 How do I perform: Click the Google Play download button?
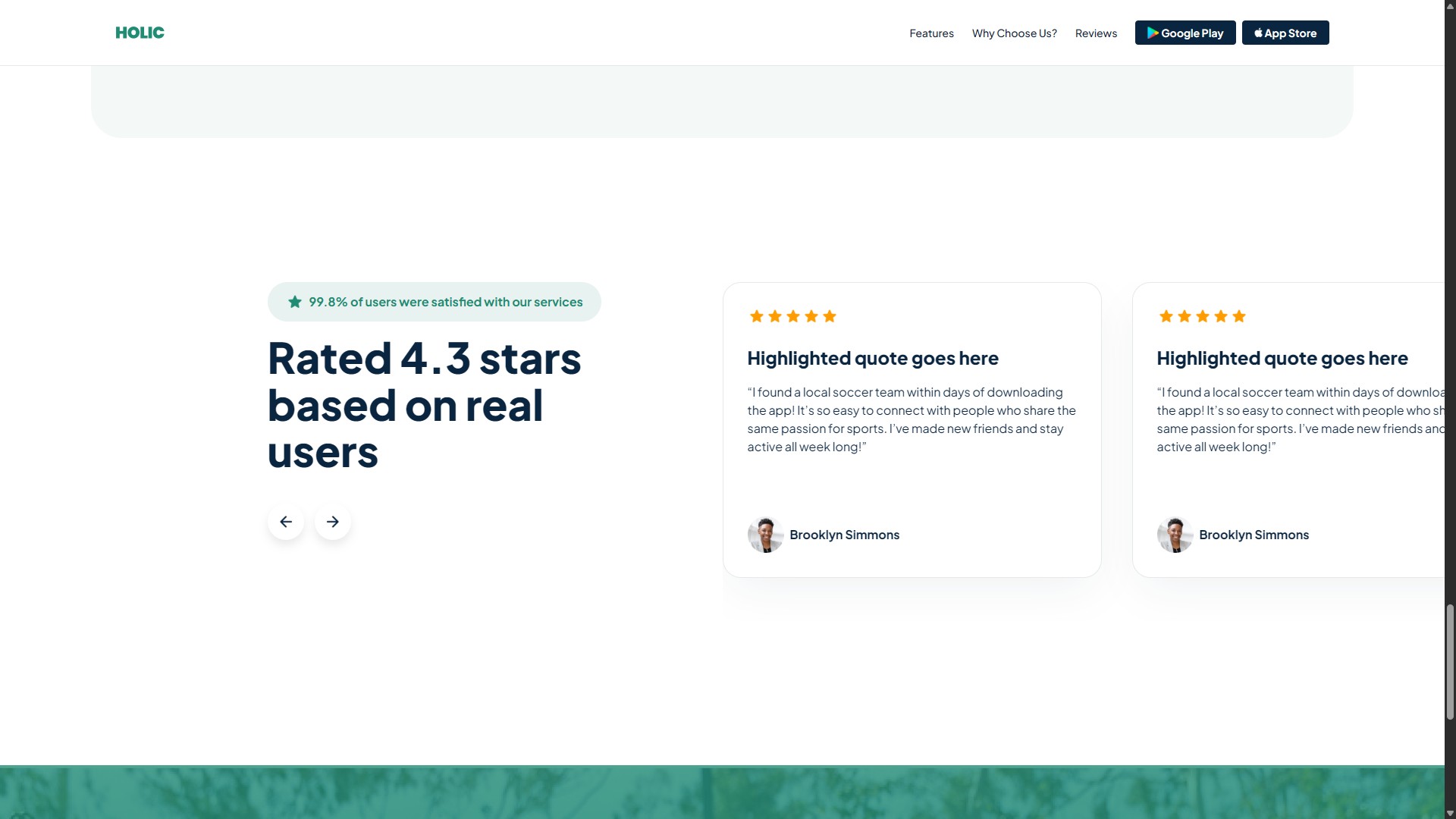click(x=1185, y=33)
